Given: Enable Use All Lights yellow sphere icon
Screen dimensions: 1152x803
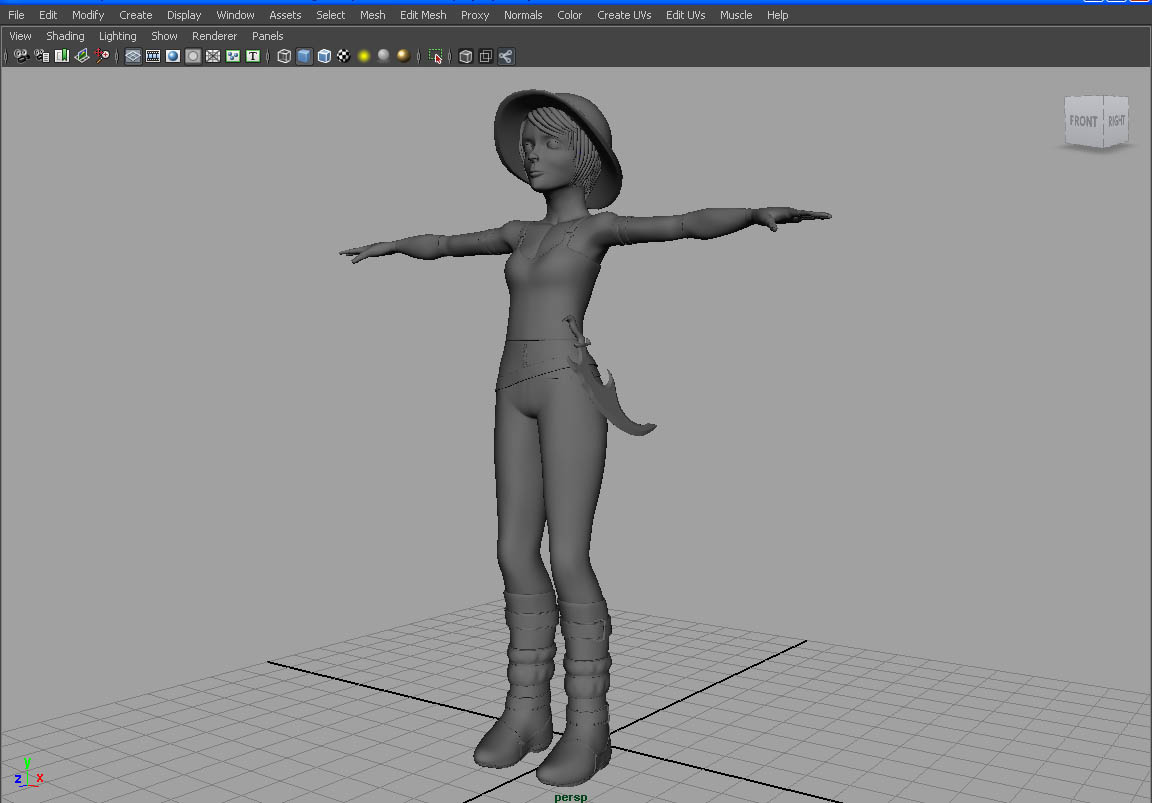Looking at the screenshot, I should click(x=364, y=57).
